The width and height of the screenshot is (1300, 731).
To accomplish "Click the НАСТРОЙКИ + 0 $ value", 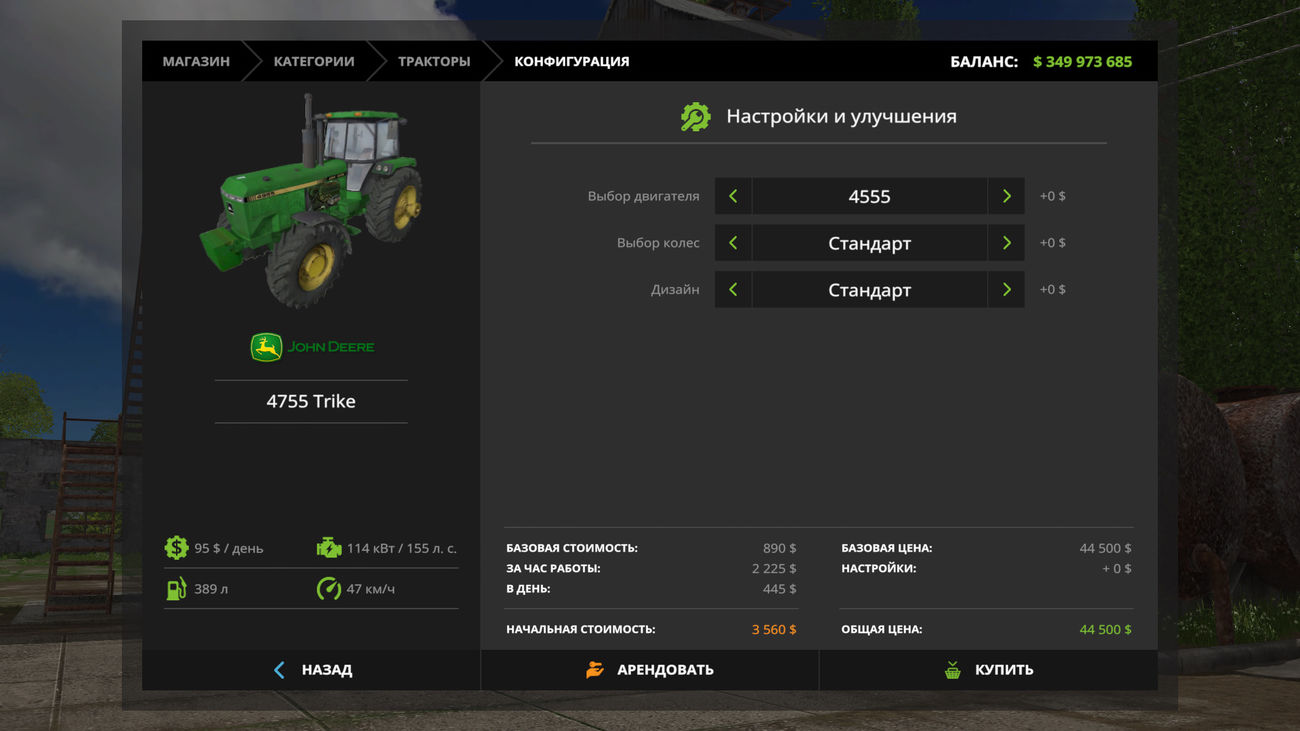I will (1117, 568).
